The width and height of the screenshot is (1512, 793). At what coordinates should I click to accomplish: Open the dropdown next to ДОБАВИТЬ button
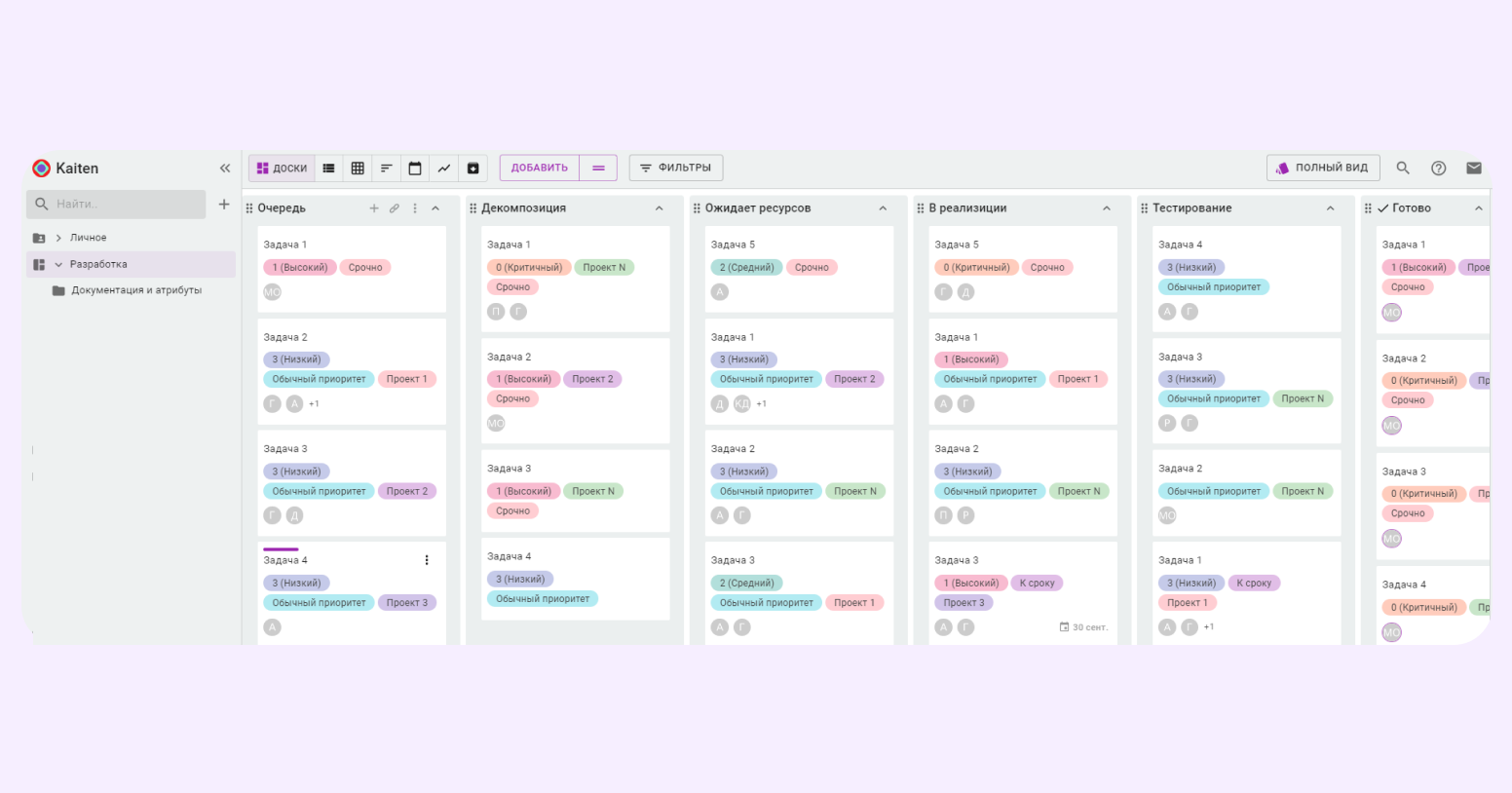tap(598, 169)
